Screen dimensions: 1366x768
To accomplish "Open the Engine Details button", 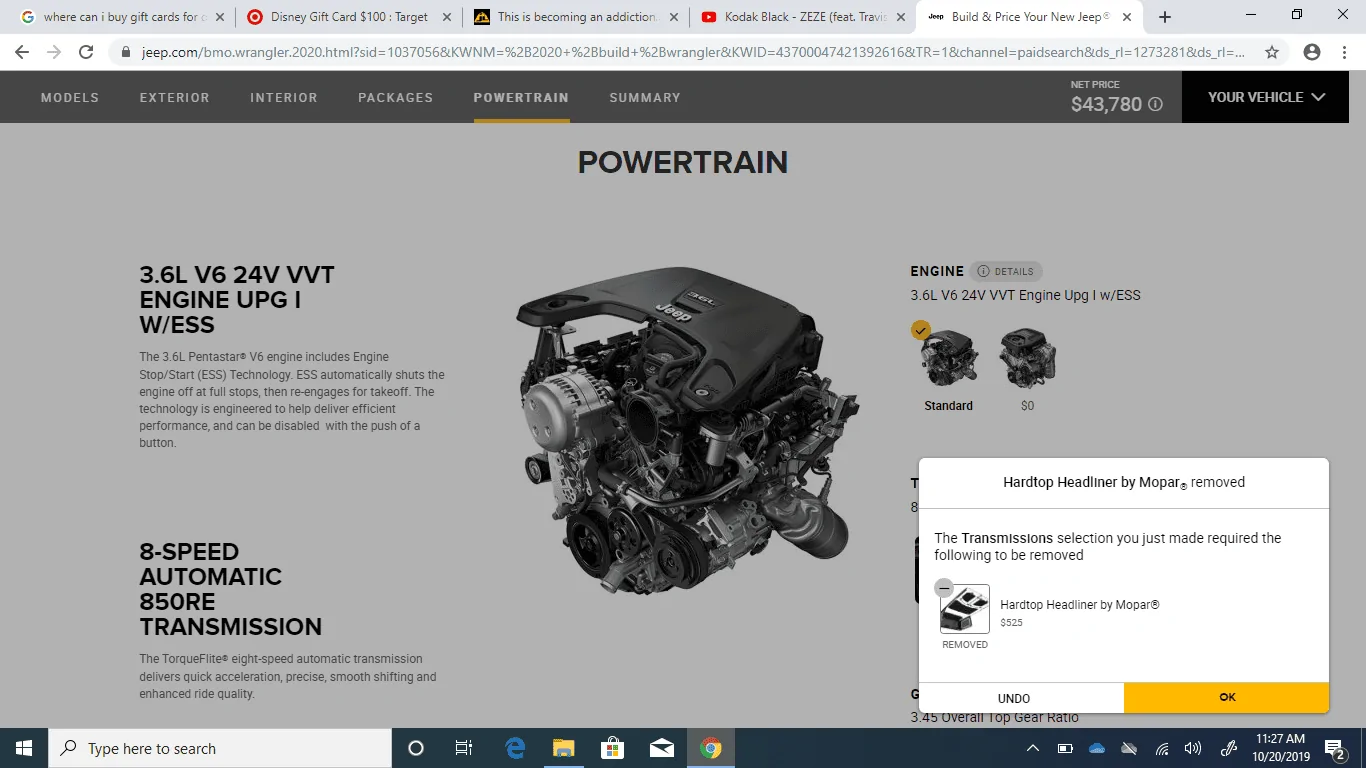I will pyautogui.click(x=1006, y=271).
